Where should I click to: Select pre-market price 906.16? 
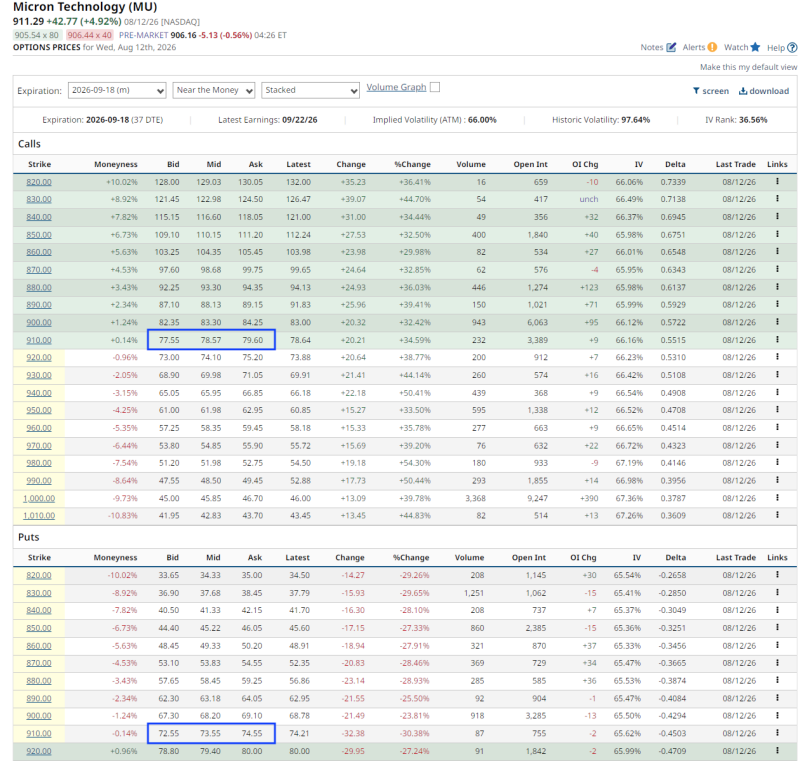183,35
